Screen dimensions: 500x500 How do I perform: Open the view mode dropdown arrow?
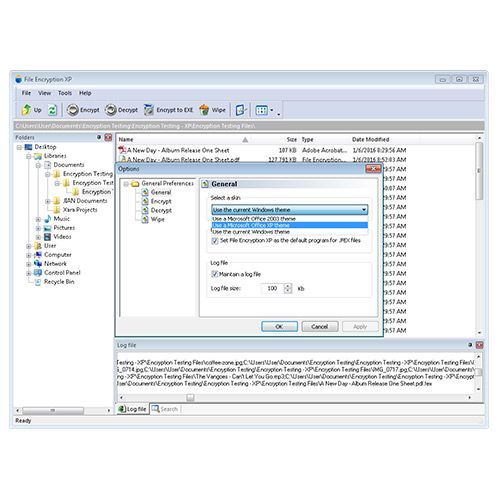point(272,110)
